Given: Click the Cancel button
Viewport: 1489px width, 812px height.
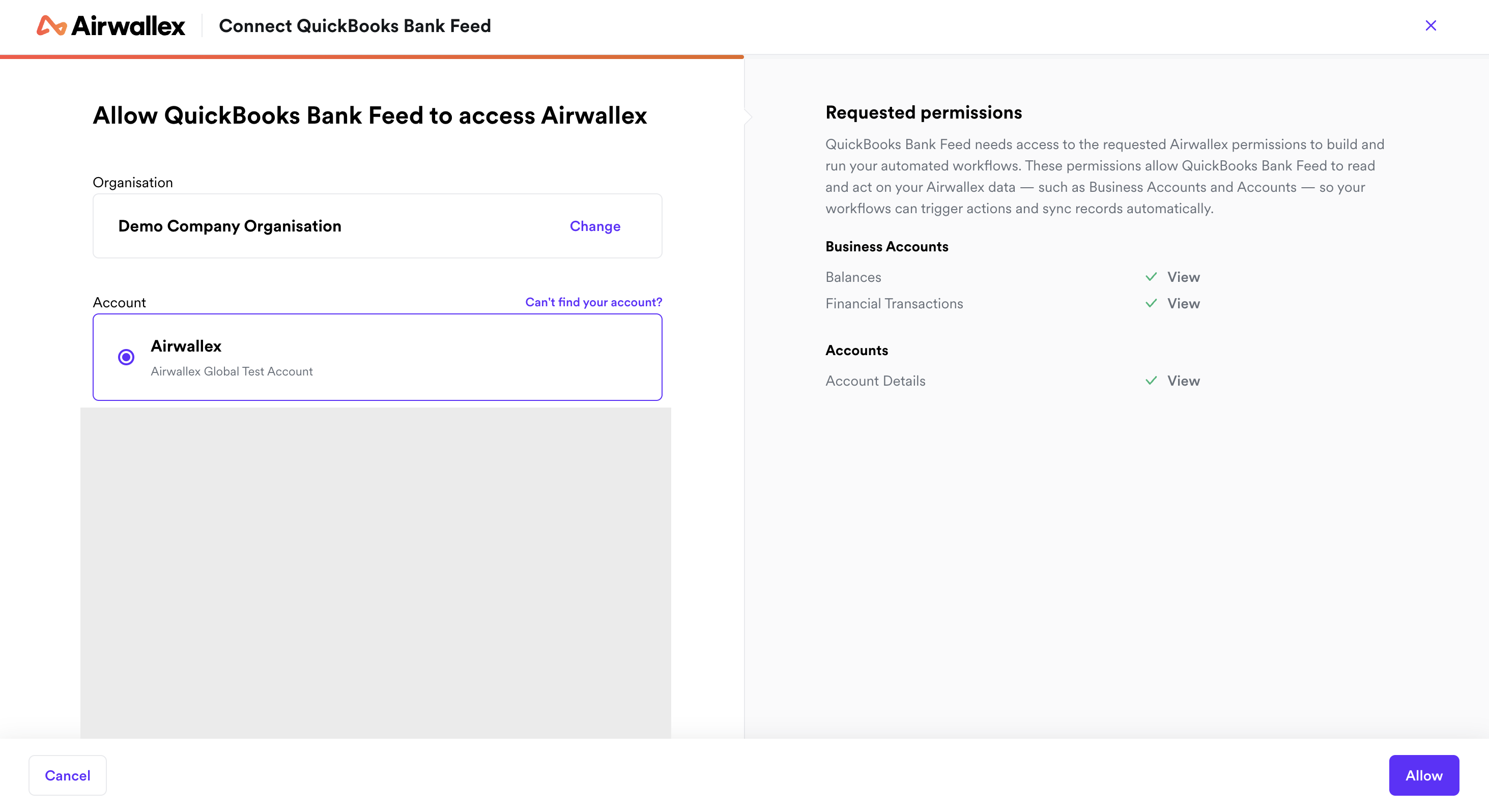Looking at the screenshot, I should 68,775.
